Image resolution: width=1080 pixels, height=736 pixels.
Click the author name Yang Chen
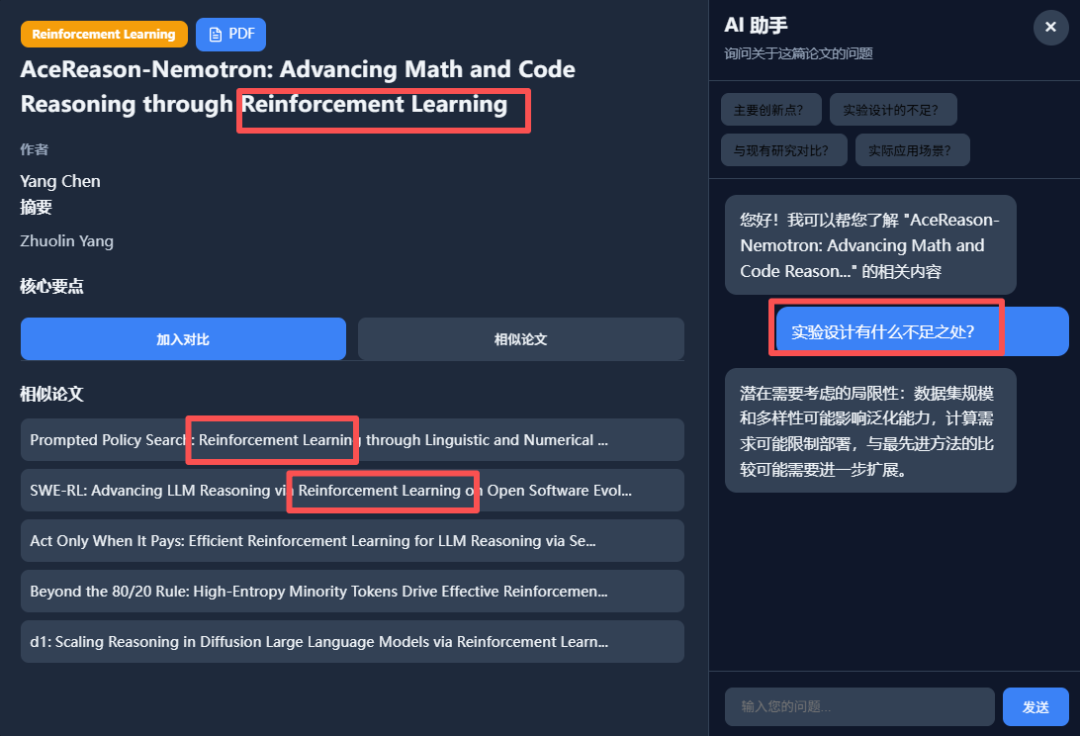61,181
